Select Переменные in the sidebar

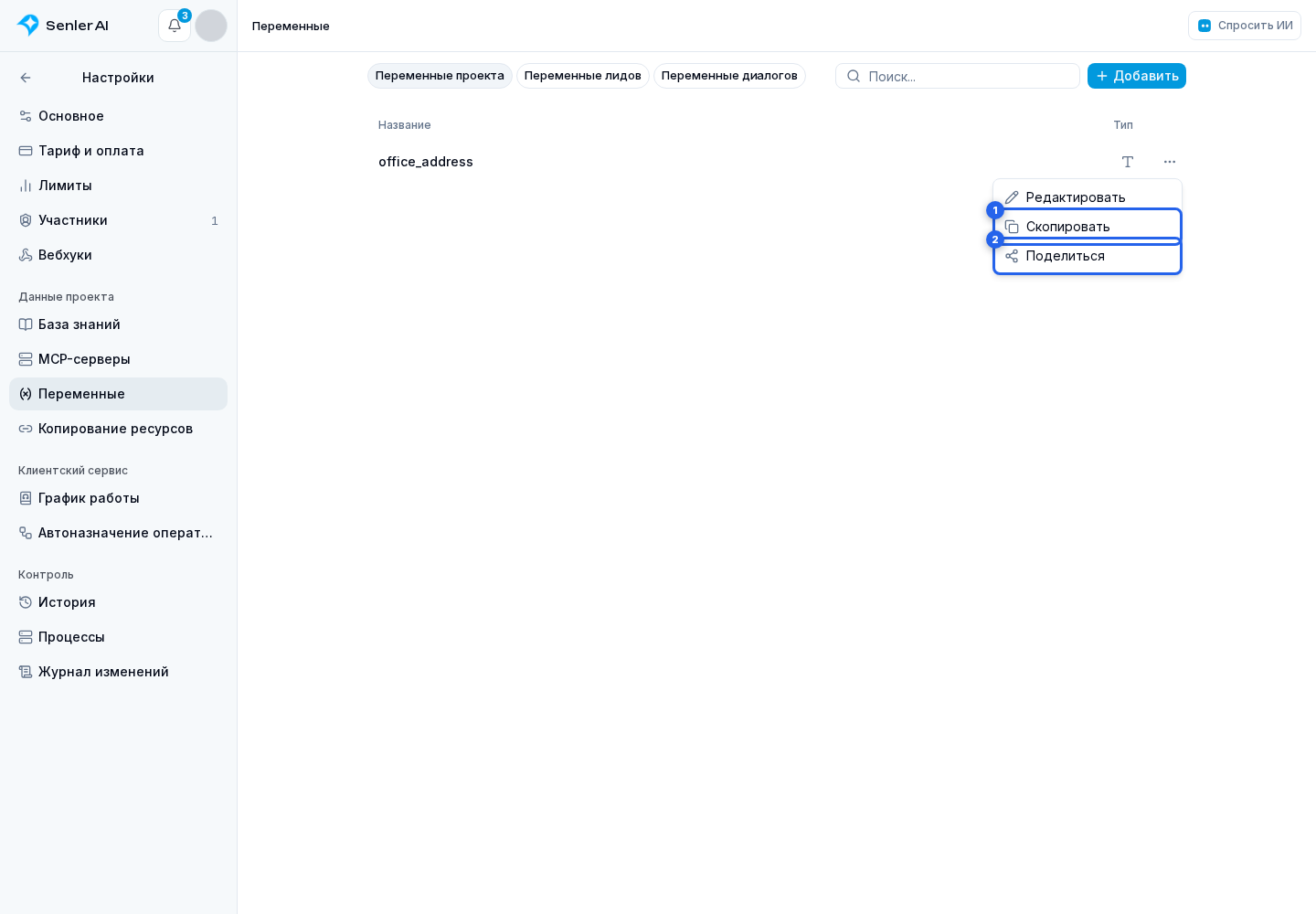(x=118, y=394)
